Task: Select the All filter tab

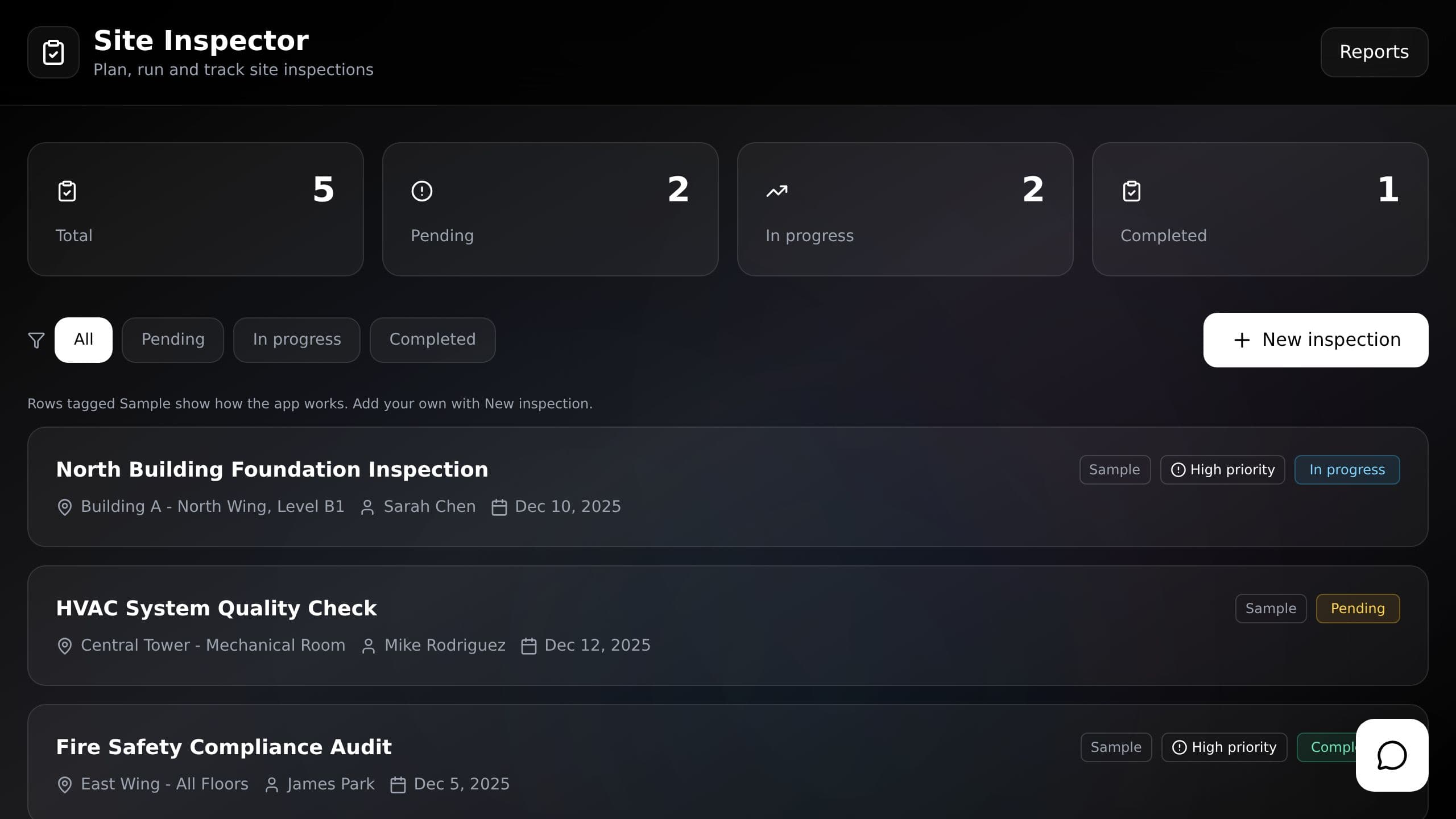Action: pos(84,340)
